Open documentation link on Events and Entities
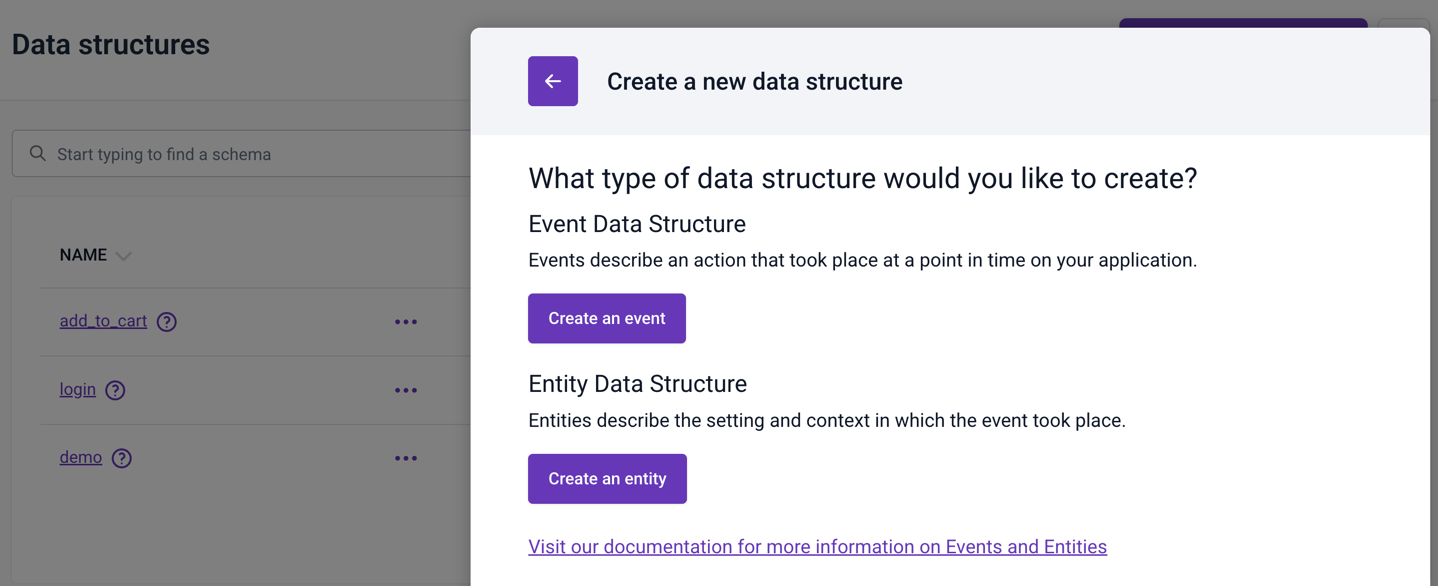Viewport: 1438px width, 586px height. (817, 547)
